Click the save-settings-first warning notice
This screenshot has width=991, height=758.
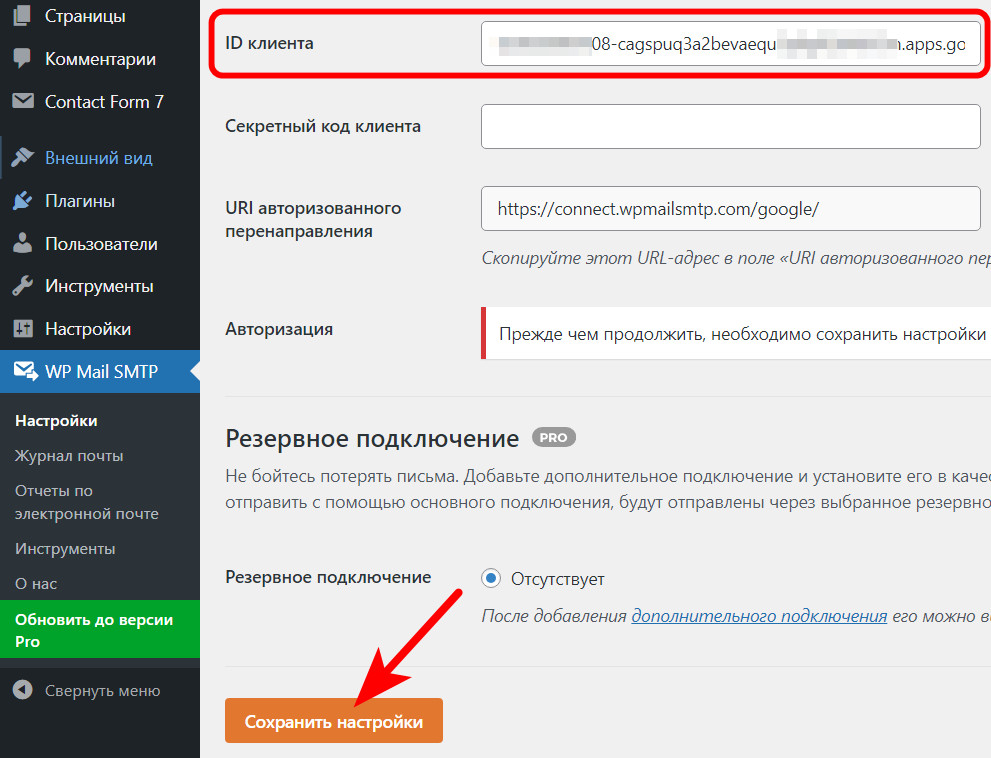736,333
